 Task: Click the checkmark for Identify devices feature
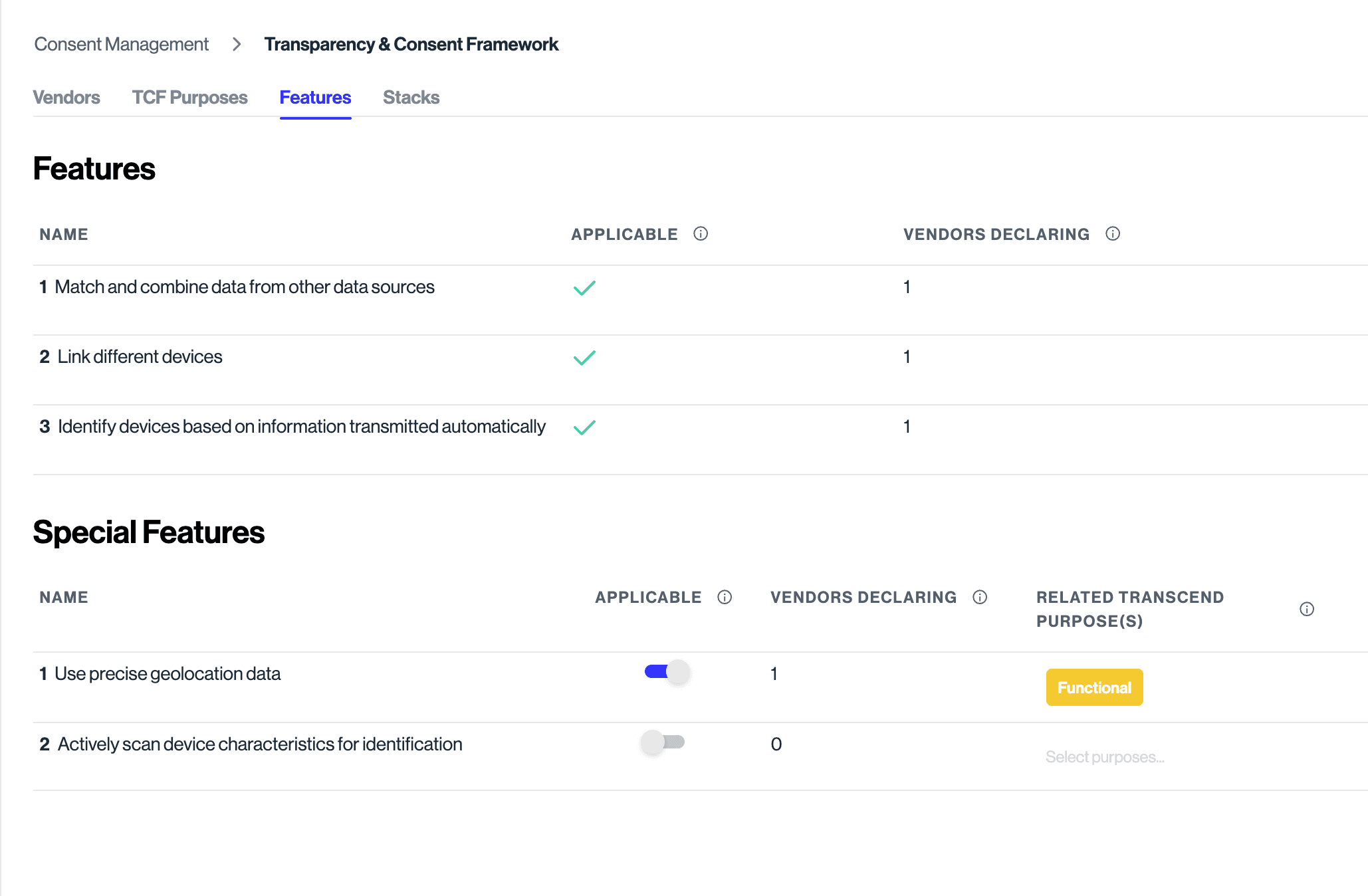584,427
